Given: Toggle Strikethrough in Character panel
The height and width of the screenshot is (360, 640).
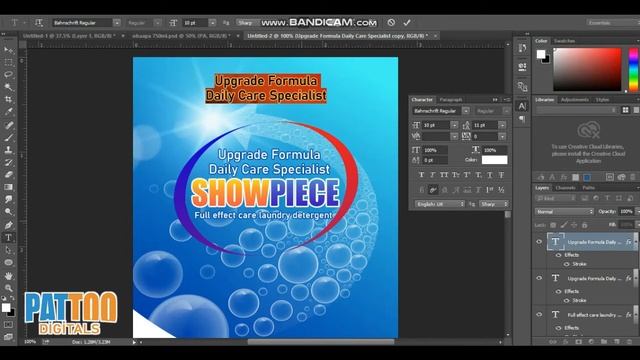Looking at the screenshot, I should (x=501, y=175).
